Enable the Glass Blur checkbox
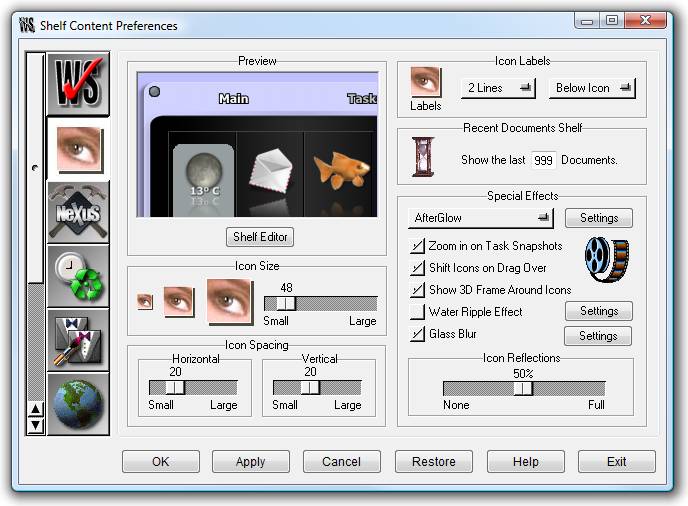The width and height of the screenshot is (688, 506). pyautogui.click(x=418, y=334)
